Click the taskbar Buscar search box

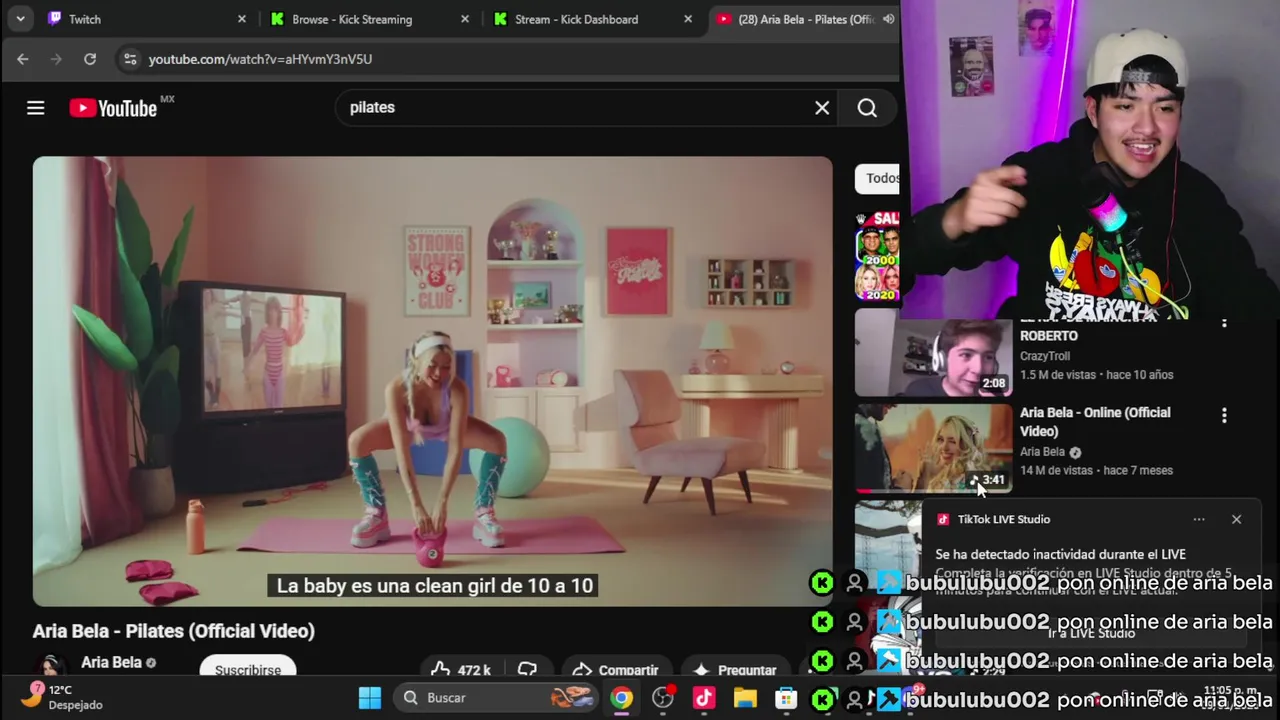pos(497,697)
